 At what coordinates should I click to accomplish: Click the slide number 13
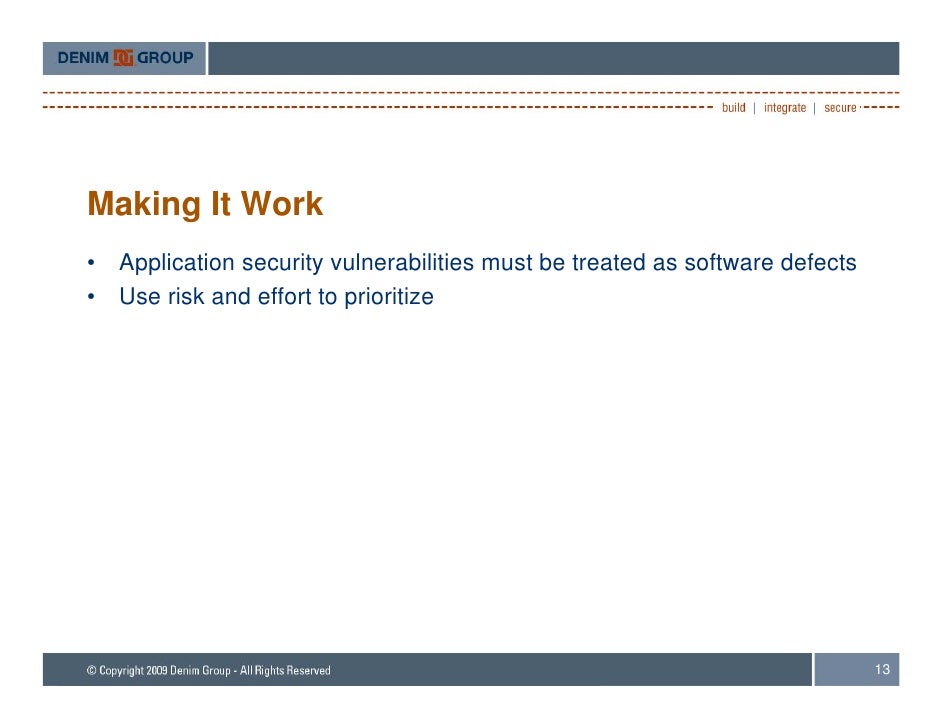coord(882,669)
